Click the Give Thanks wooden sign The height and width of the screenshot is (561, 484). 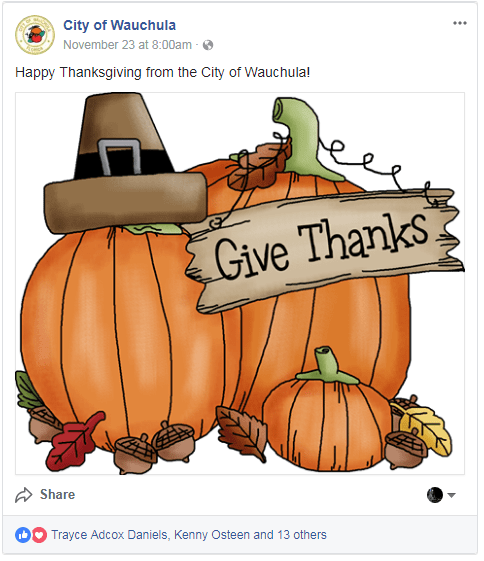pos(324,250)
